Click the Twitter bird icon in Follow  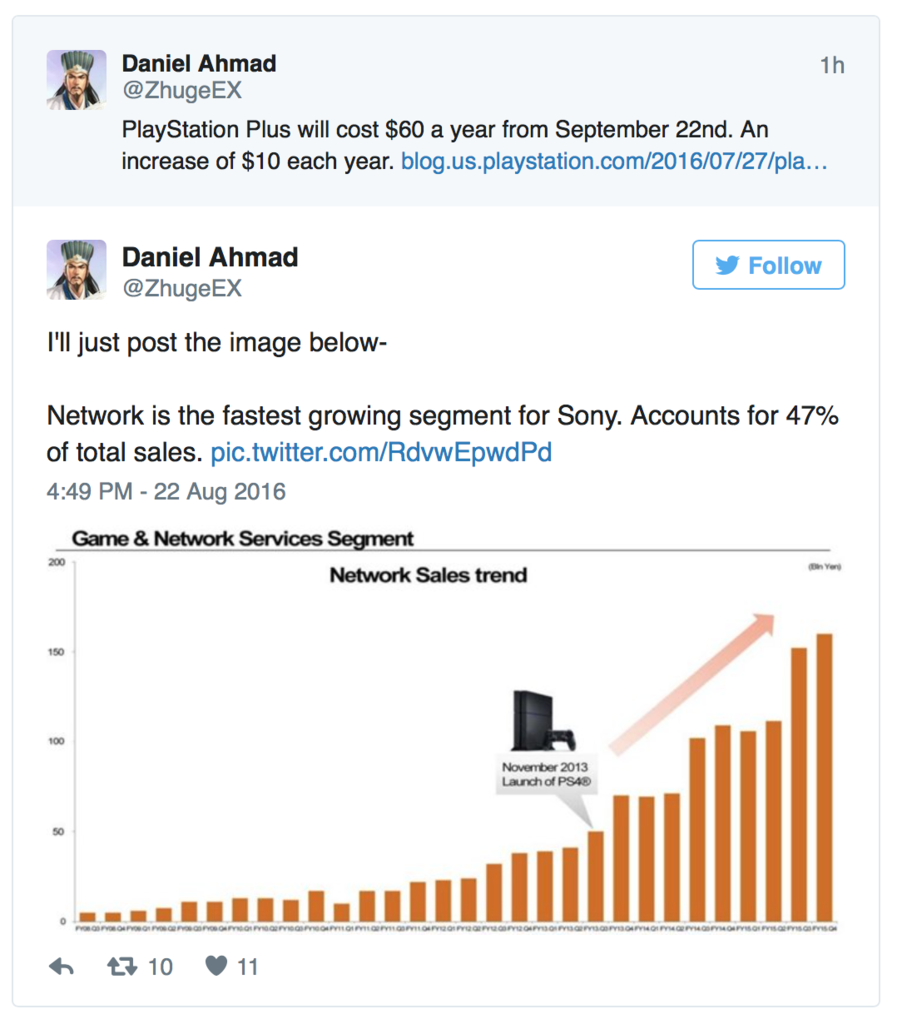pyautogui.click(x=727, y=265)
